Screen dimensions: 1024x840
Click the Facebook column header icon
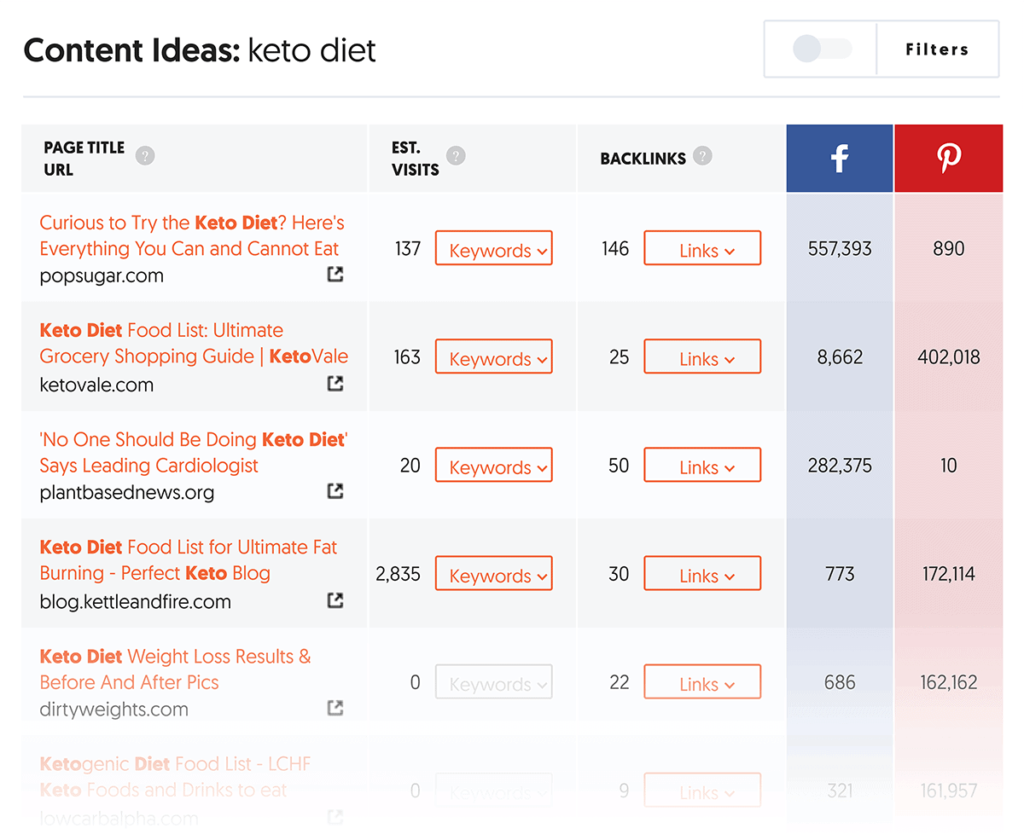[839, 158]
